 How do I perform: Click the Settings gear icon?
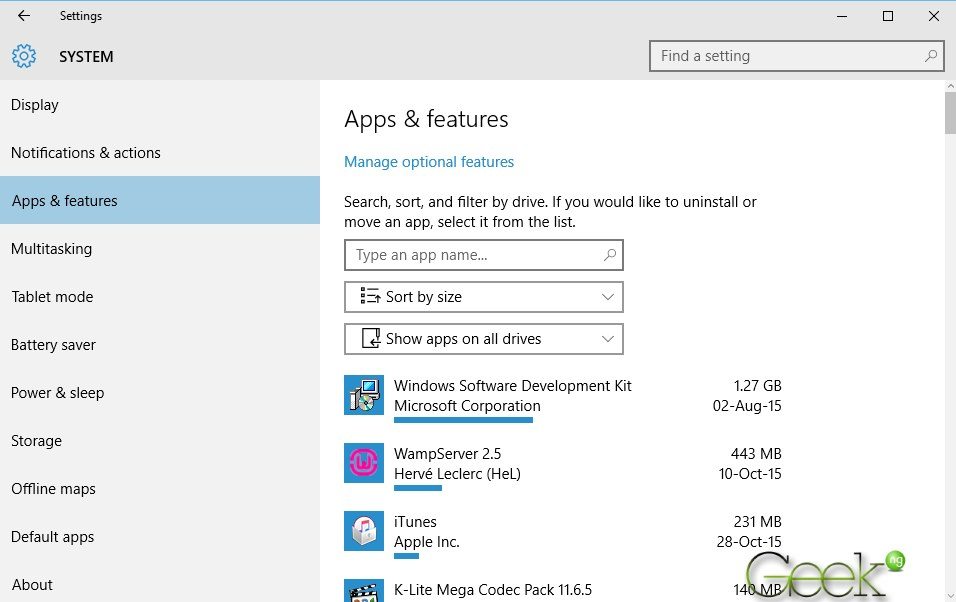[x=24, y=56]
